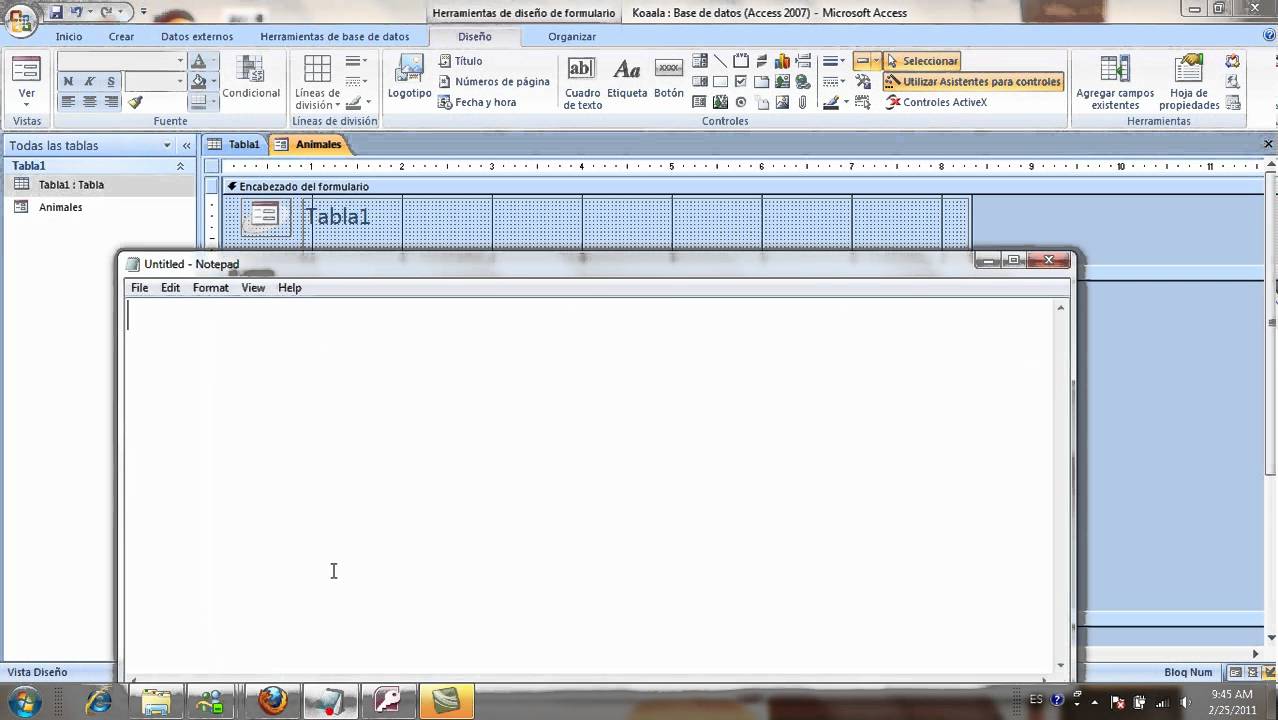Open the font size combo box
The width and height of the screenshot is (1278, 720).
pyautogui.click(x=155, y=82)
